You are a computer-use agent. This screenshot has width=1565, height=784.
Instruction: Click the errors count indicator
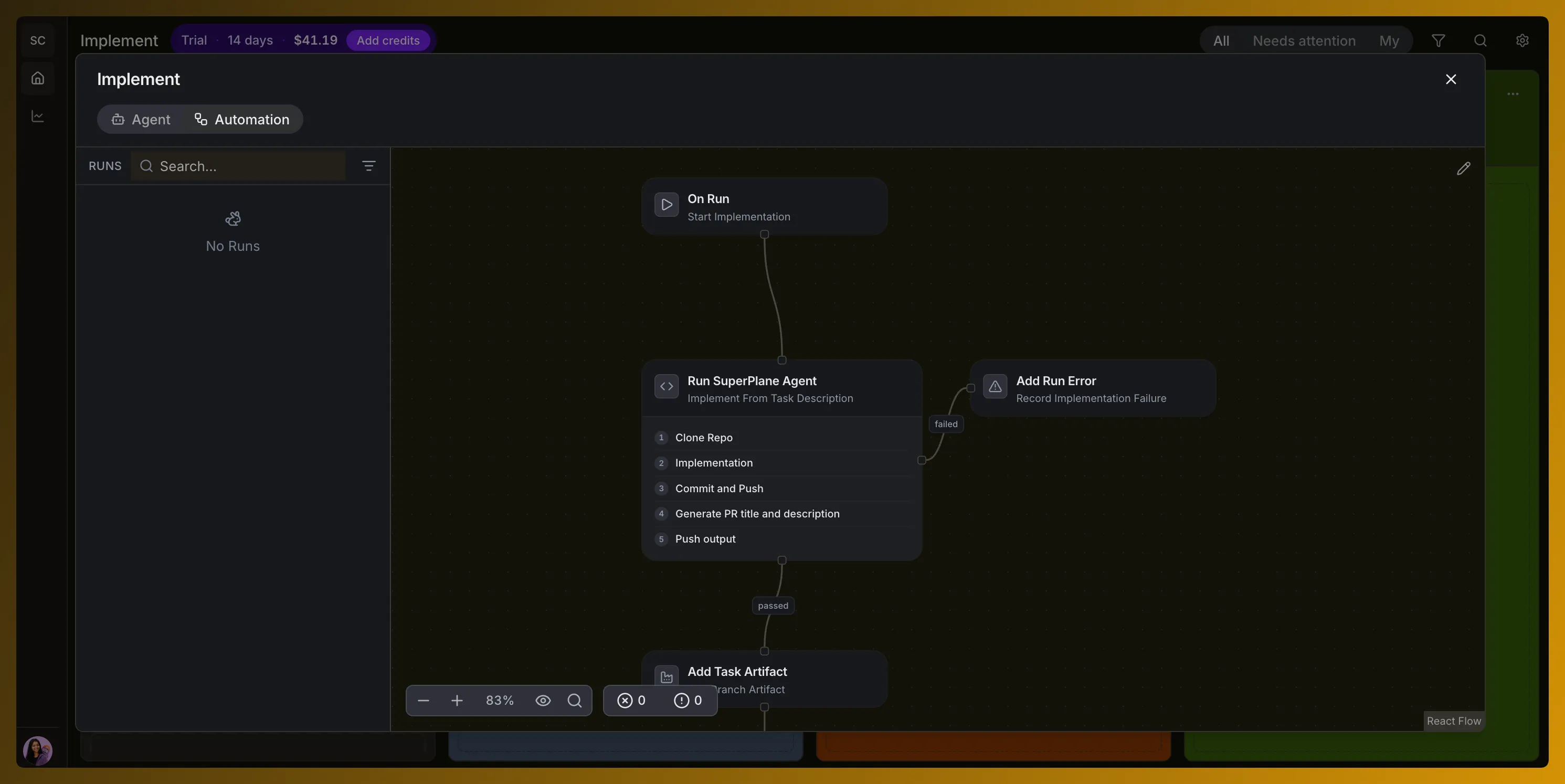(631, 701)
